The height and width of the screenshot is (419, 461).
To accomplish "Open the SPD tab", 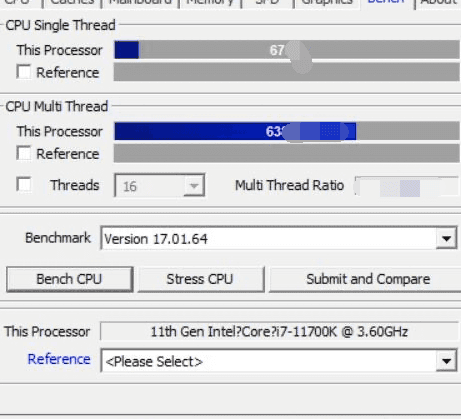I will click(x=268, y=3).
